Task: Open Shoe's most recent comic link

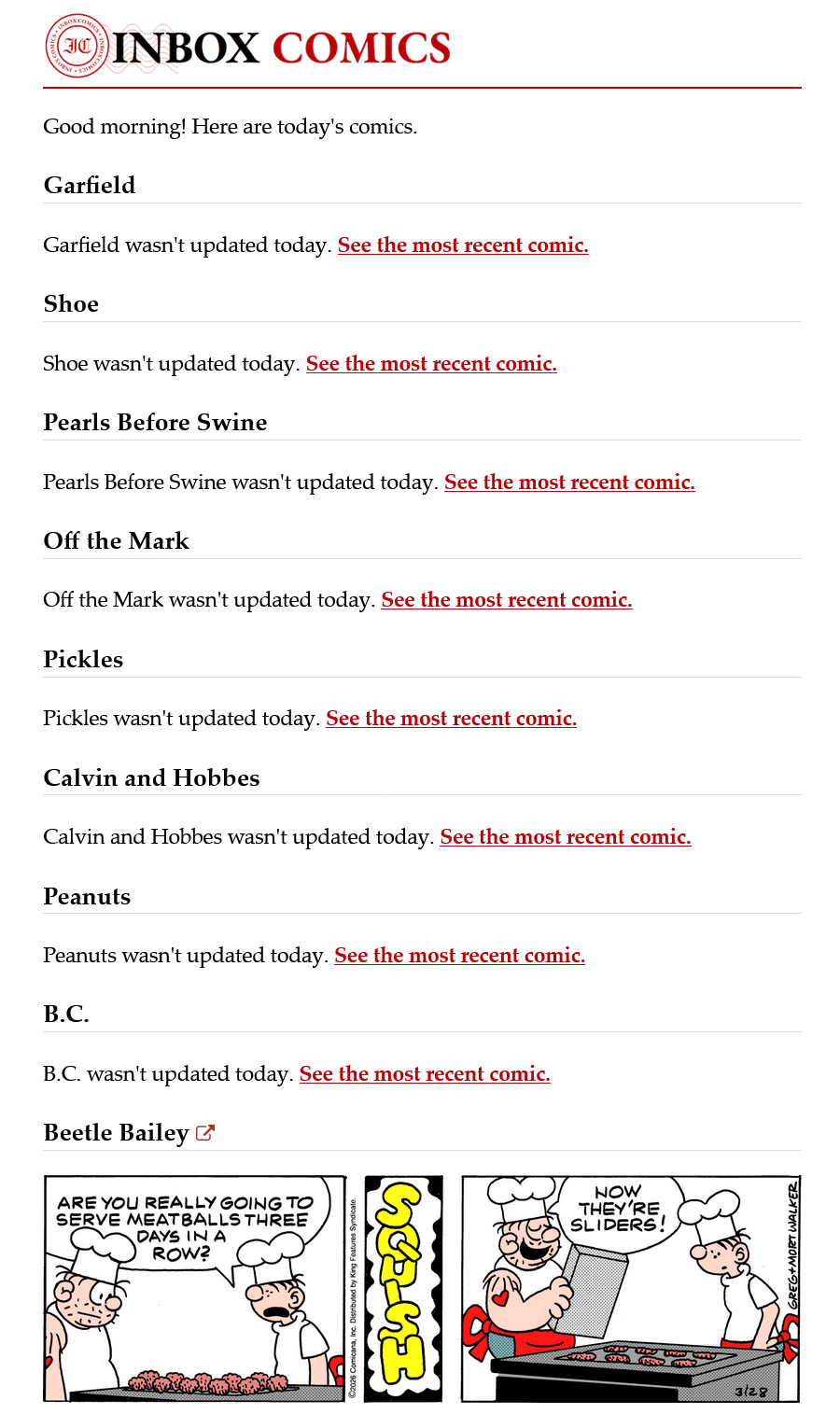Action: coord(431,364)
